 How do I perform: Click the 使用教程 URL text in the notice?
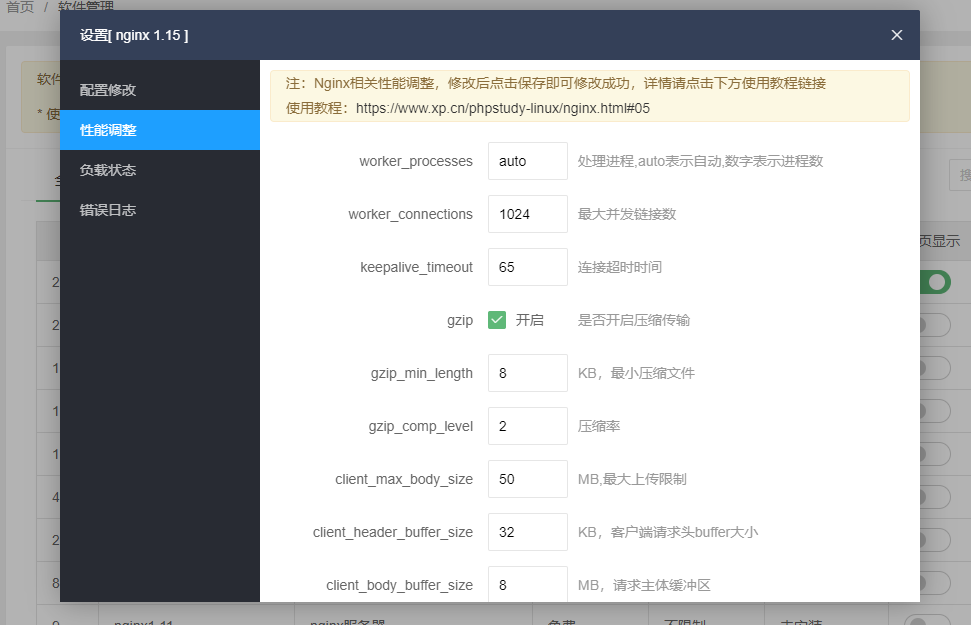(502, 108)
